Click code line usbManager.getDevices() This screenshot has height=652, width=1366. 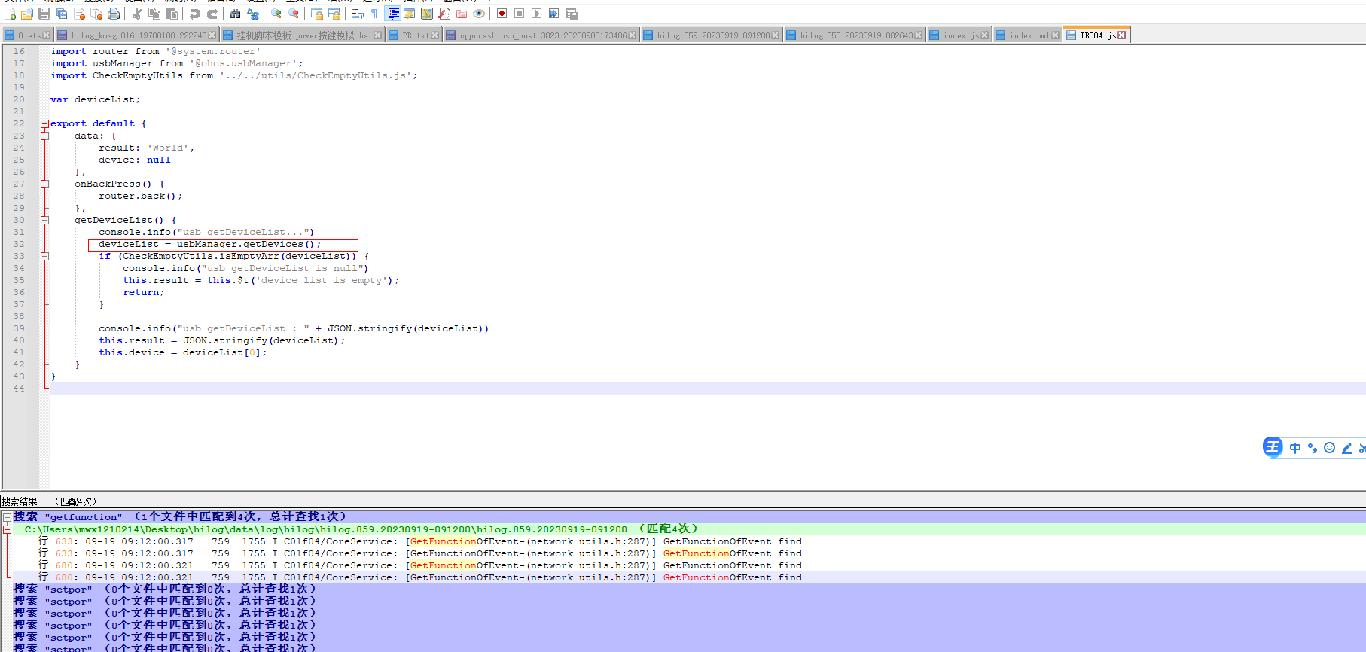click(x=210, y=244)
